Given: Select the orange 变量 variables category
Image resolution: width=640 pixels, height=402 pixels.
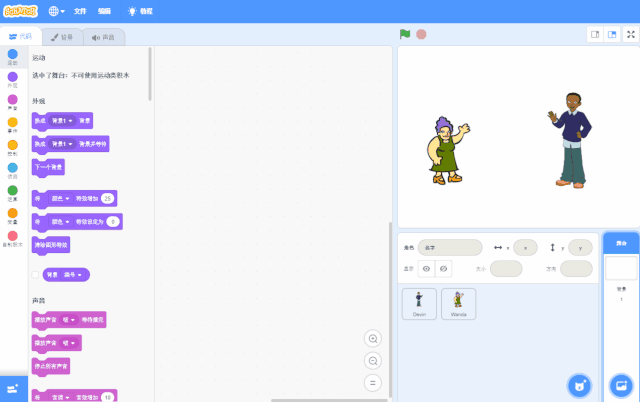Looking at the screenshot, I should 13,216.
